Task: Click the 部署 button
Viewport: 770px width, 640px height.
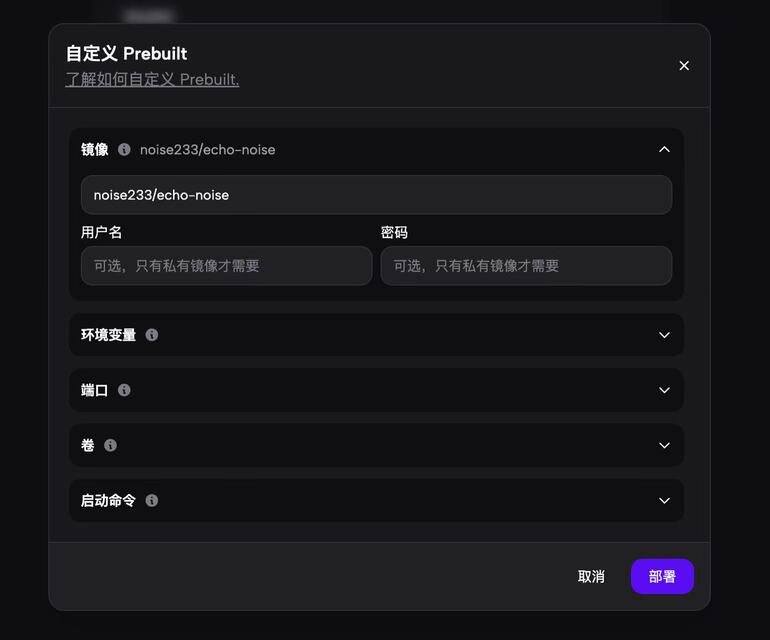Action: [662, 576]
